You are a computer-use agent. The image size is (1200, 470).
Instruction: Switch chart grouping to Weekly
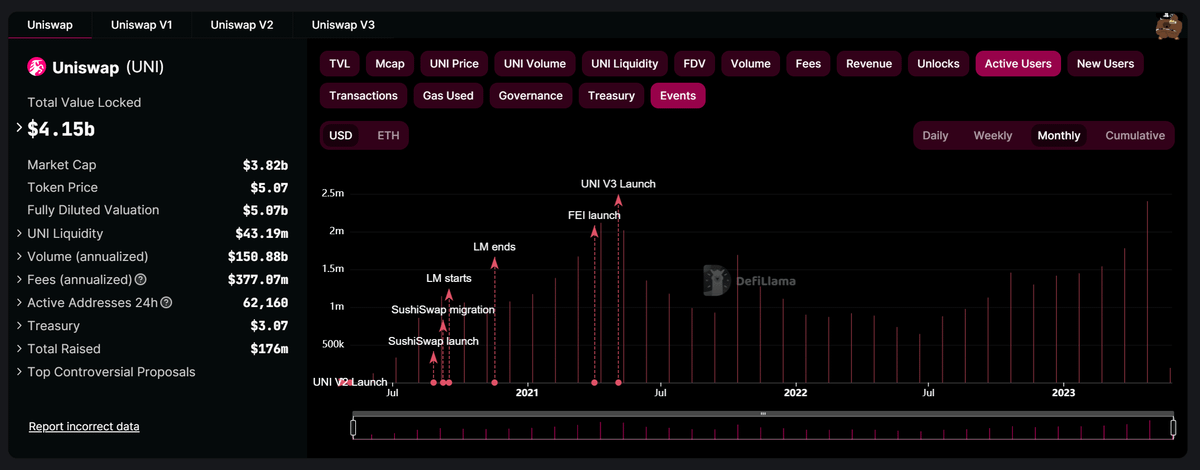coord(992,136)
